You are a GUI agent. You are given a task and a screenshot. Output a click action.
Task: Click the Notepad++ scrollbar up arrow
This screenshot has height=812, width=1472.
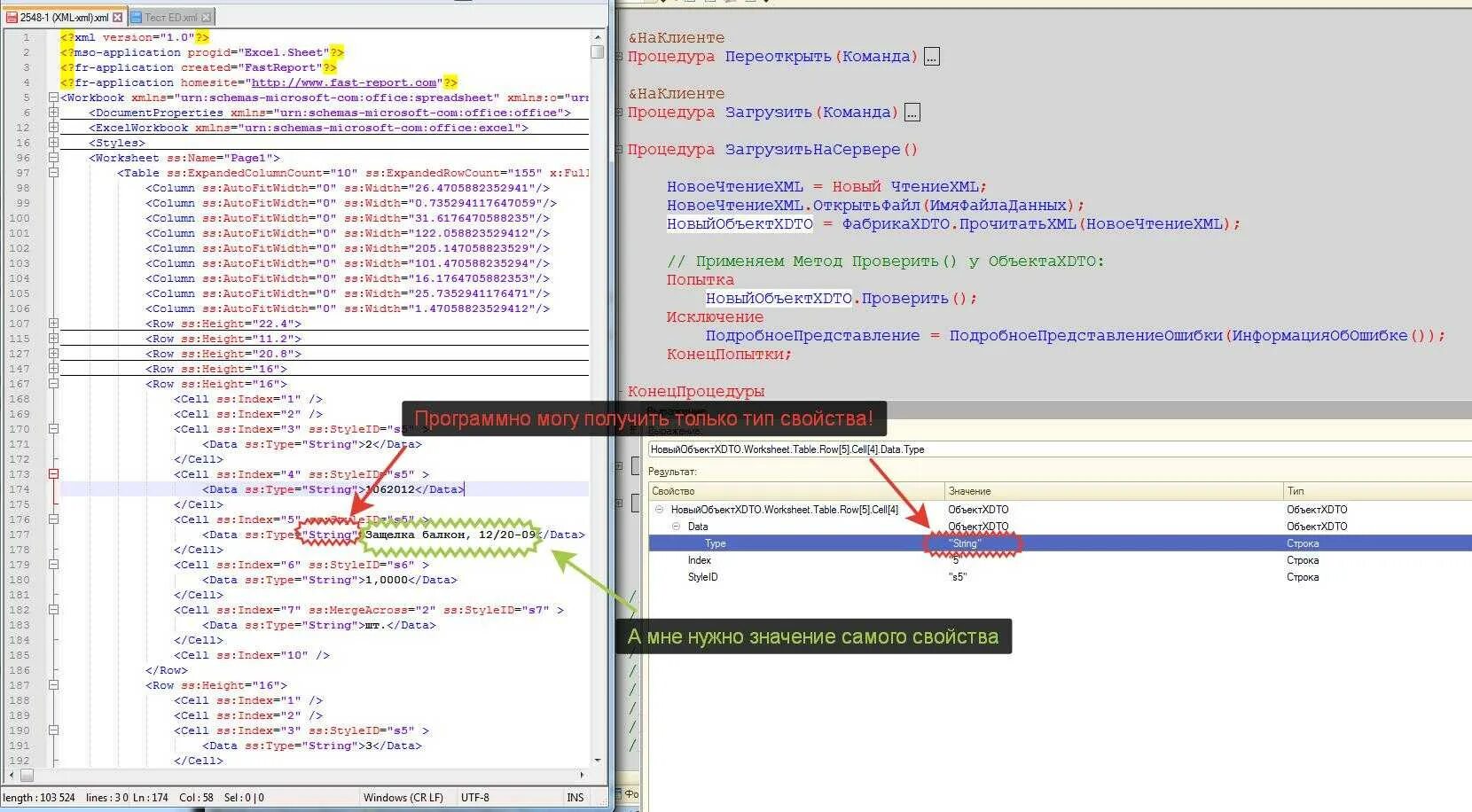(x=598, y=36)
